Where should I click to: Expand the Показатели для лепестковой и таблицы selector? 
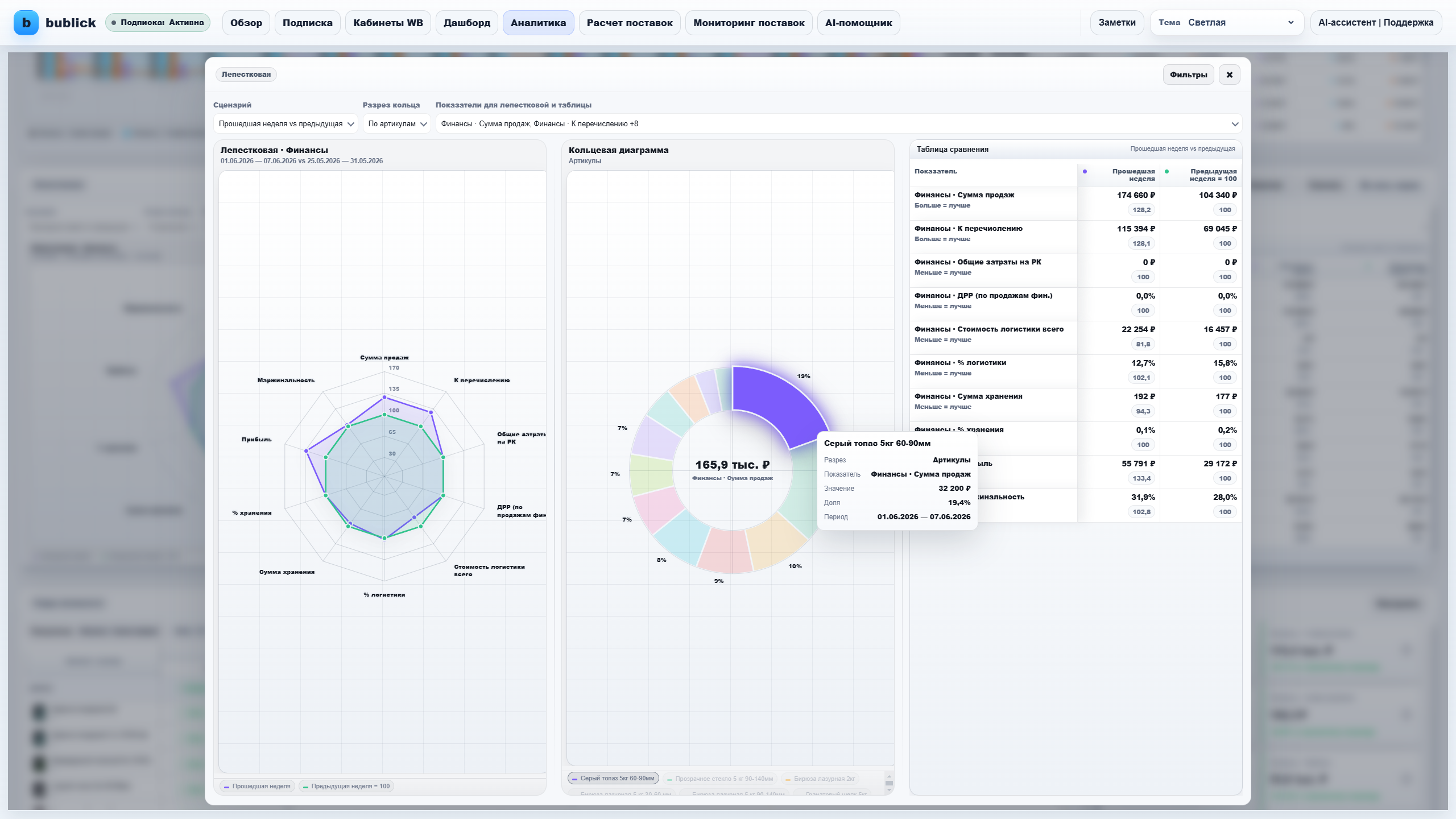click(x=838, y=123)
